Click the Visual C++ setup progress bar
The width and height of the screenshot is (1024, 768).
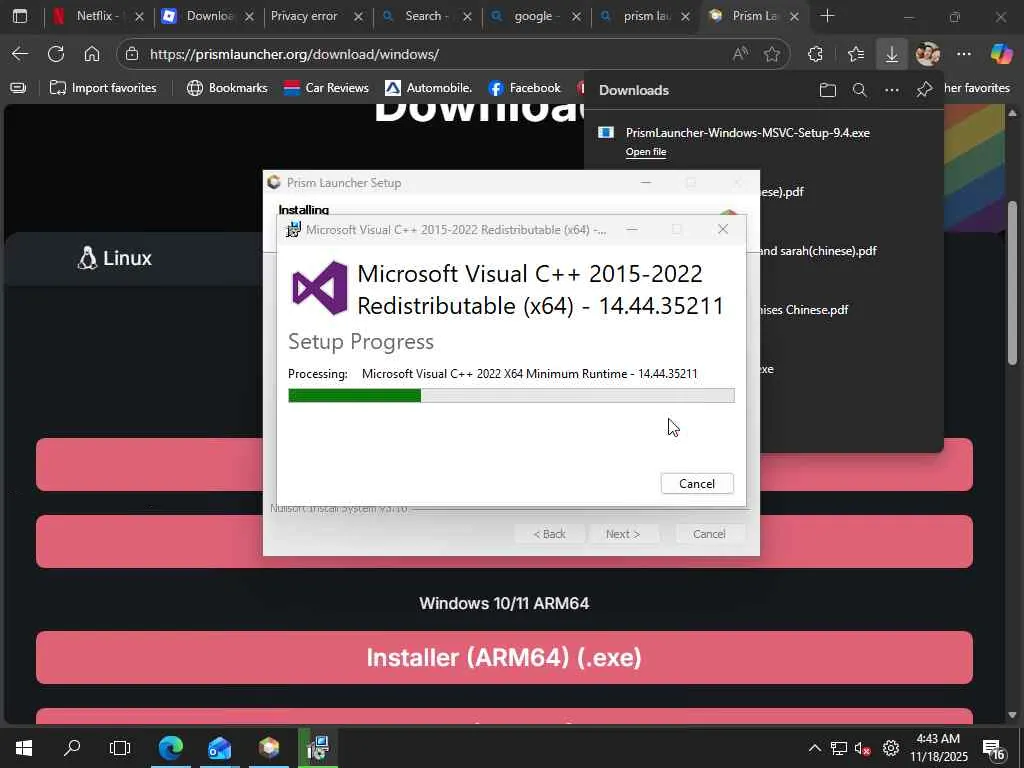[511, 395]
